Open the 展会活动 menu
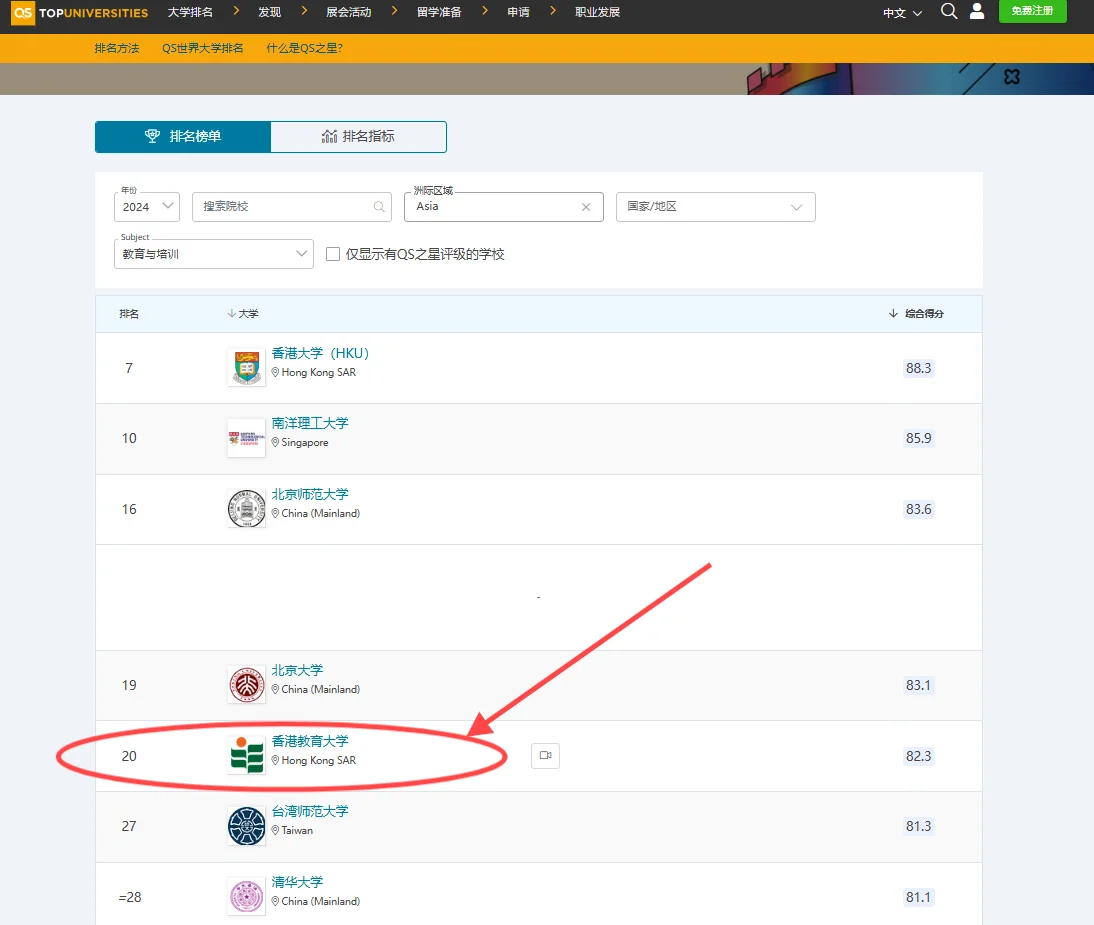 pos(348,12)
